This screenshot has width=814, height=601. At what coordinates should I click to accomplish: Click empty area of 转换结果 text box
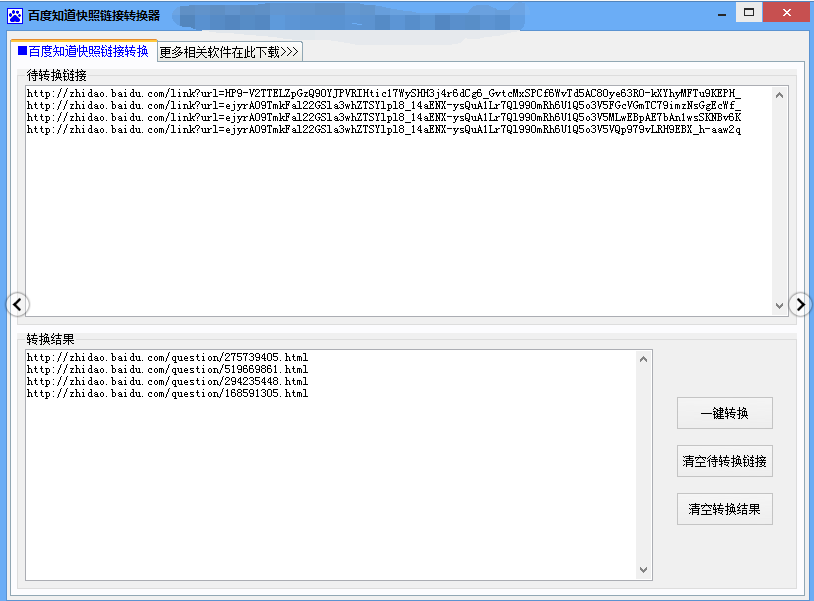[332, 488]
